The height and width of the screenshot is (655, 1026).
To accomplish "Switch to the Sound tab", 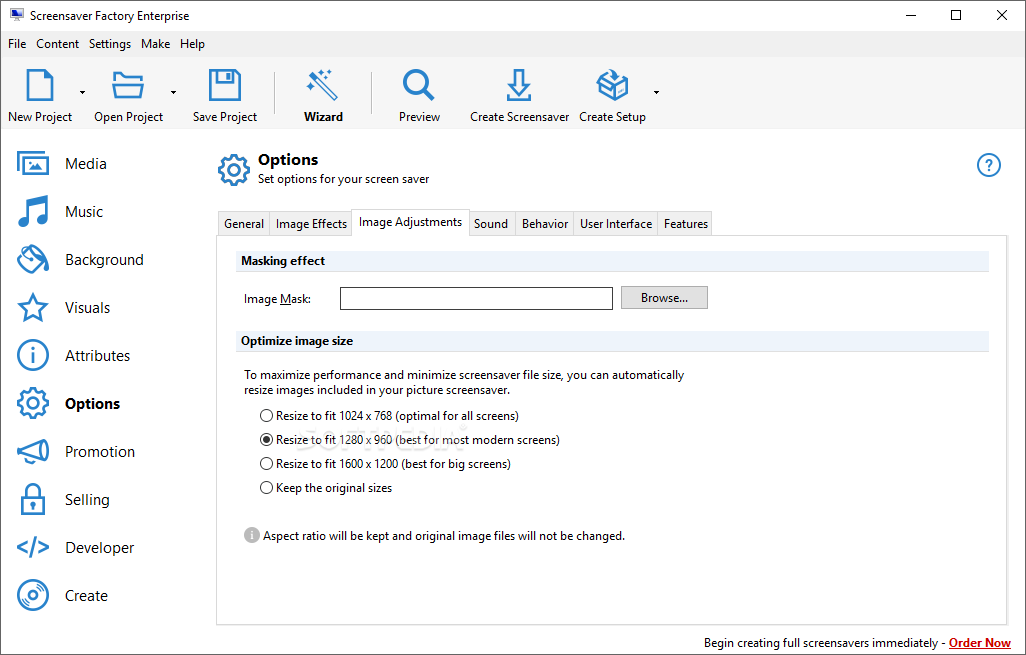I will [x=491, y=224].
